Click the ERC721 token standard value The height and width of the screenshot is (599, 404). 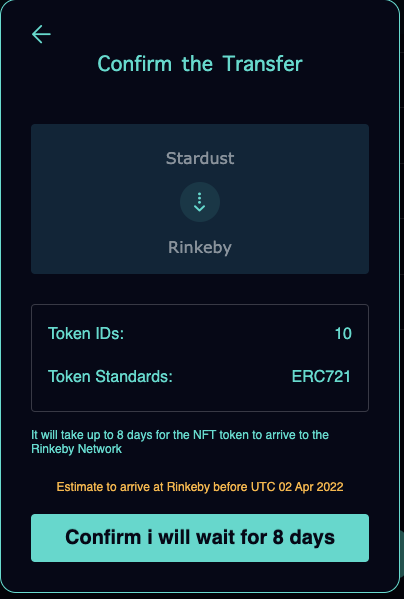coord(321,377)
